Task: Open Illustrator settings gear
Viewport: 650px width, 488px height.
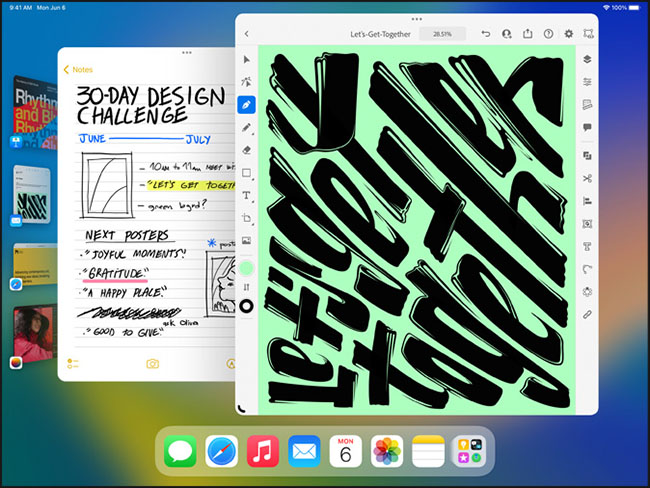Action: [569, 34]
